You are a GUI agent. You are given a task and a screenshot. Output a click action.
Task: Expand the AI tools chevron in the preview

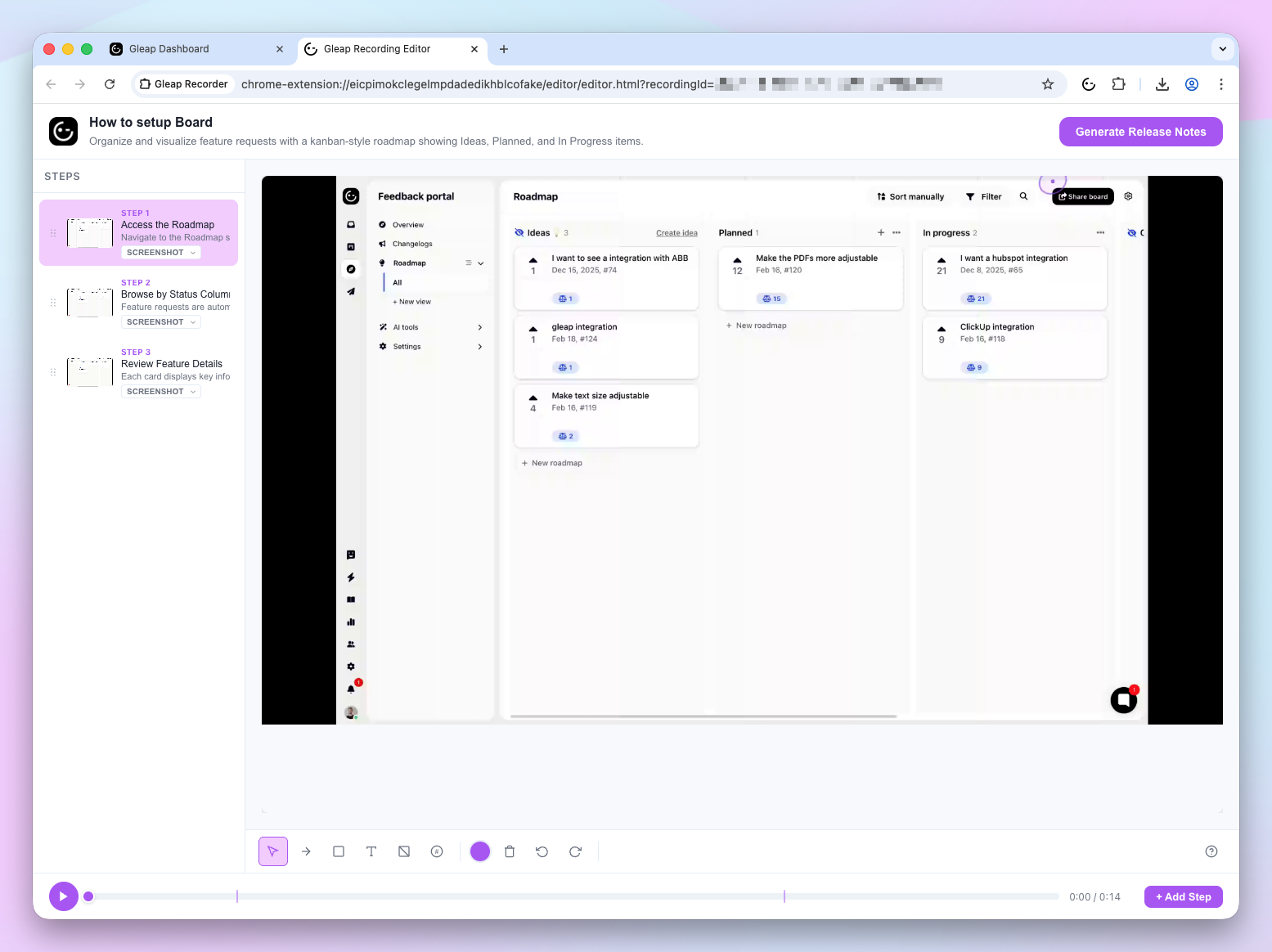(480, 327)
